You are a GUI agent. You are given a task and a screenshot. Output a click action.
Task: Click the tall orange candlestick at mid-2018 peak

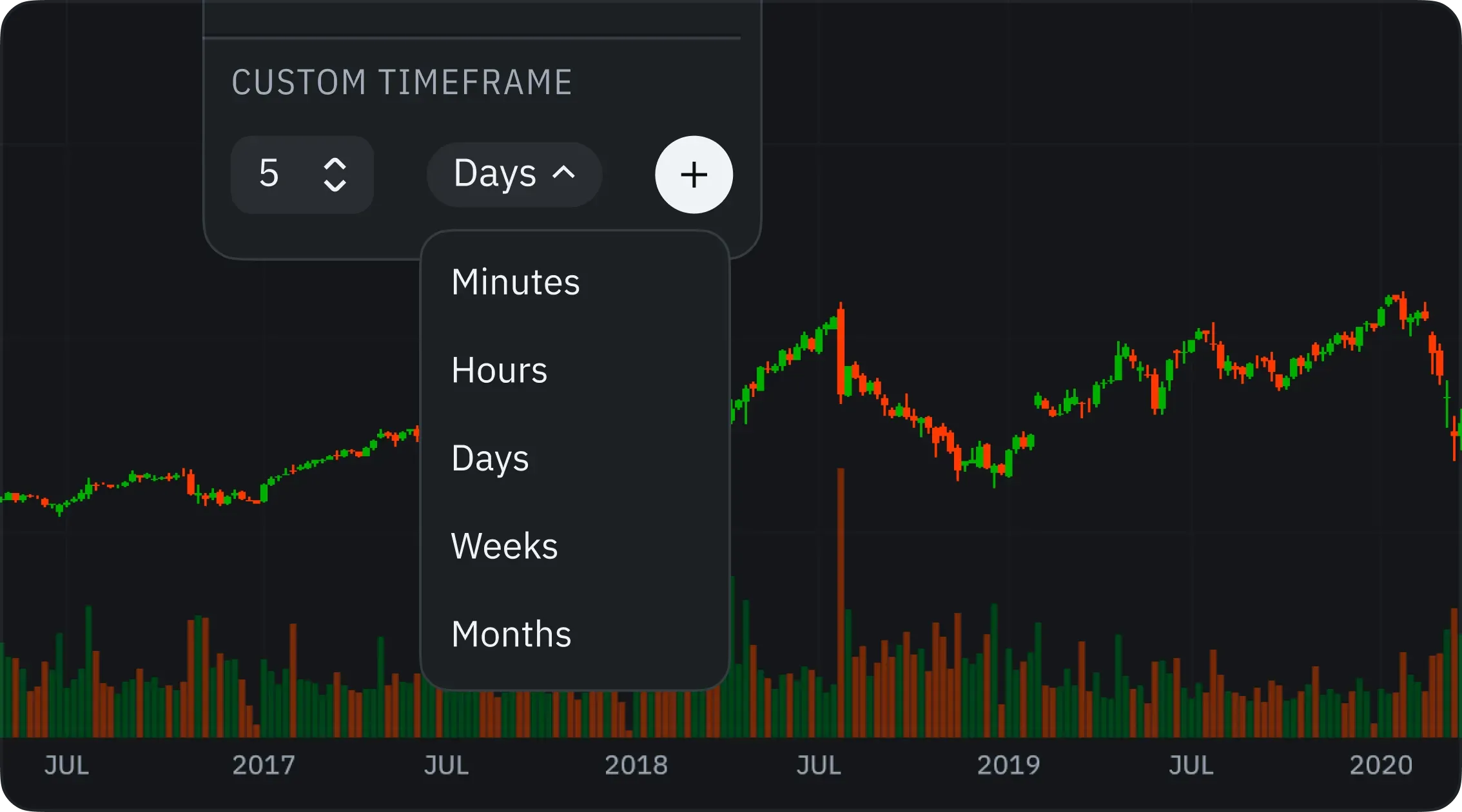[841, 354]
